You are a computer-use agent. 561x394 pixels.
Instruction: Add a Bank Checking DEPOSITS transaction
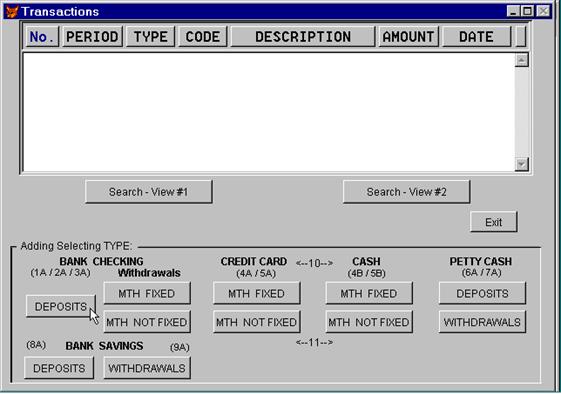[61, 306]
